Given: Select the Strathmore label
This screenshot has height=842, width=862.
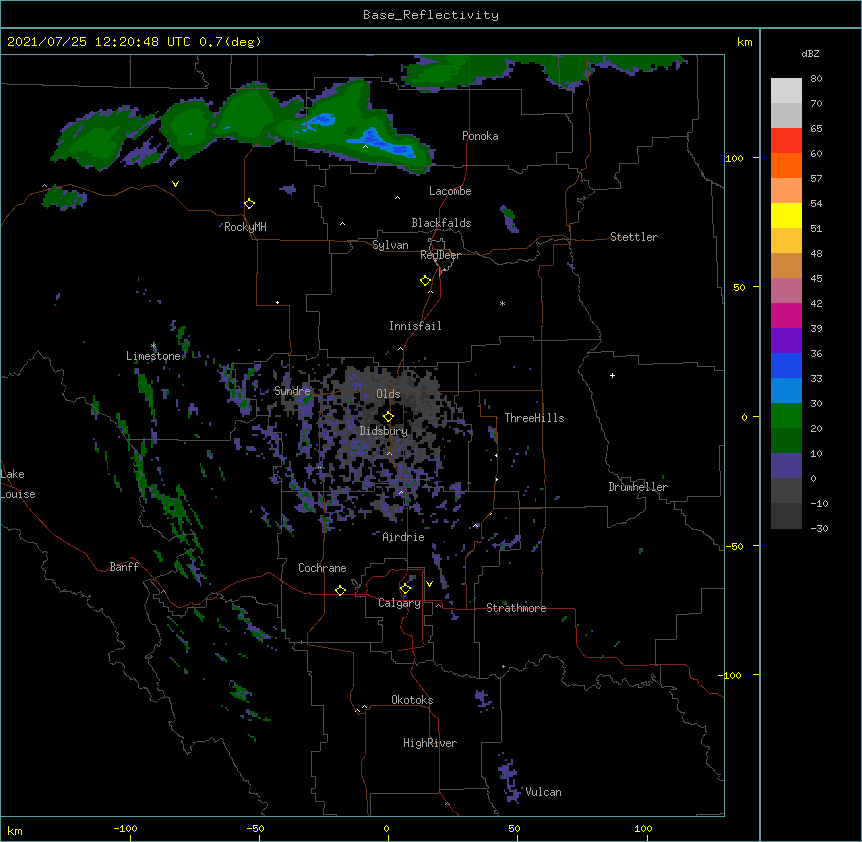Looking at the screenshot, I should click(516, 608).
